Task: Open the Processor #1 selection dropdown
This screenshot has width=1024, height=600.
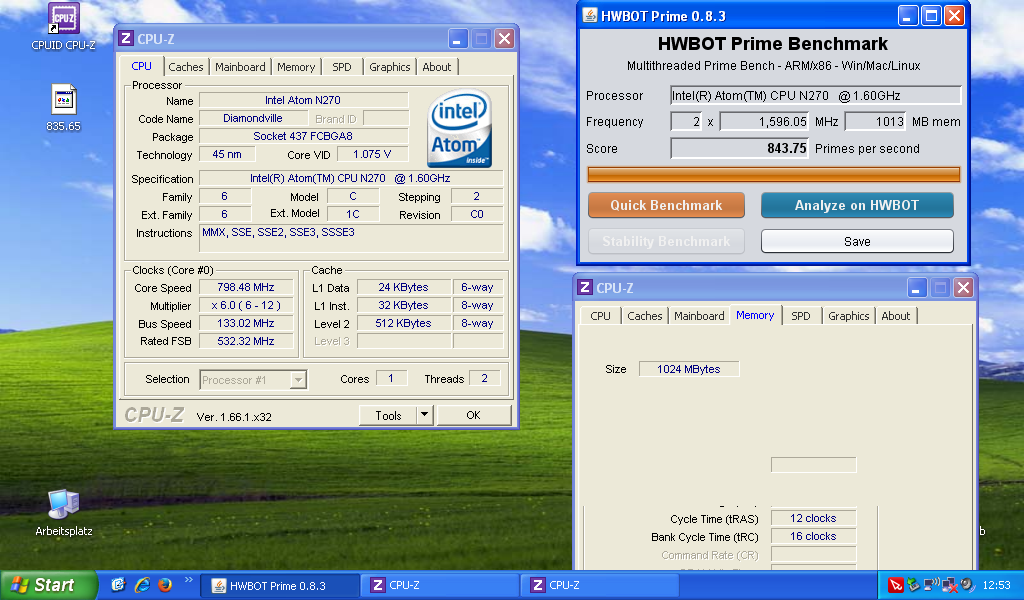Action: 253,379
